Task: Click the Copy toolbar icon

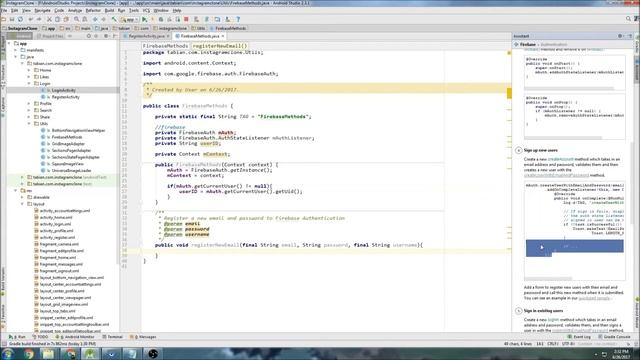Action: tap(58, 19)
